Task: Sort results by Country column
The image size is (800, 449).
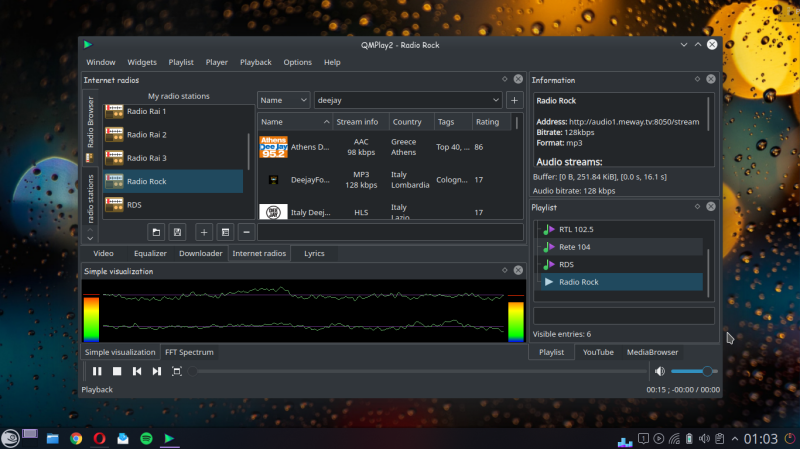Action: click(411, 122)
